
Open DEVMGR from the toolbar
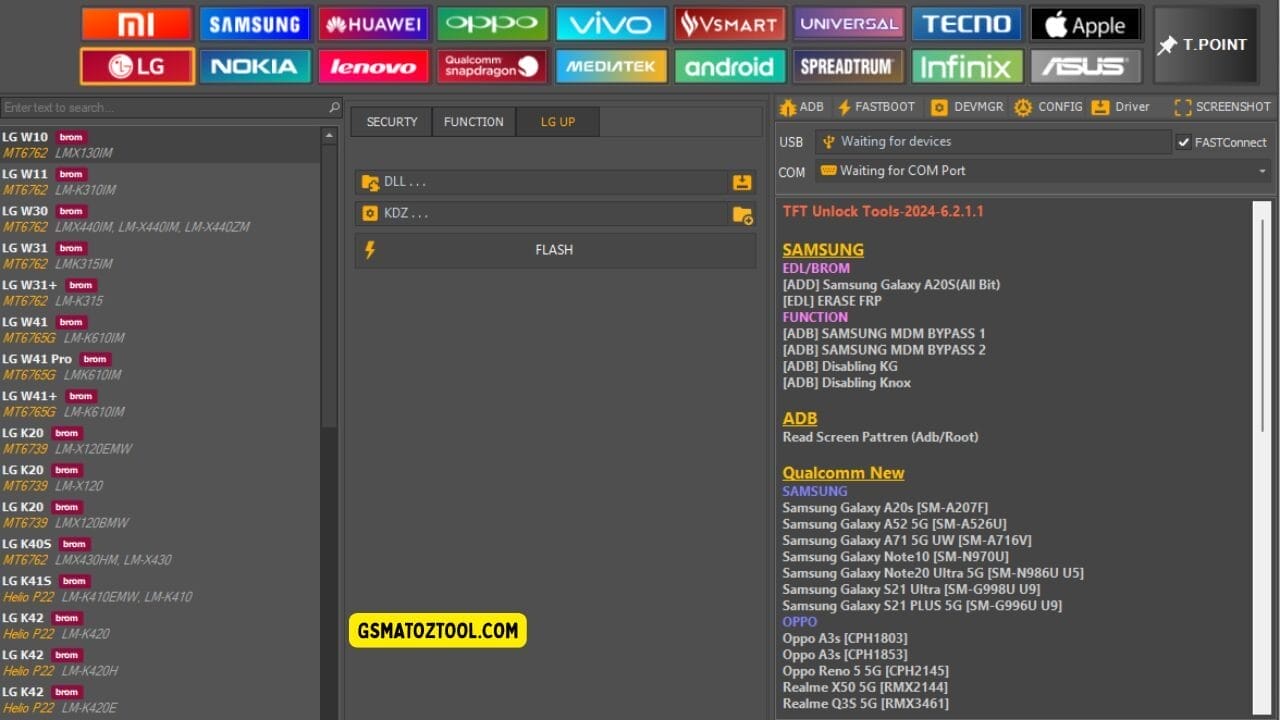tap(938, 107)
